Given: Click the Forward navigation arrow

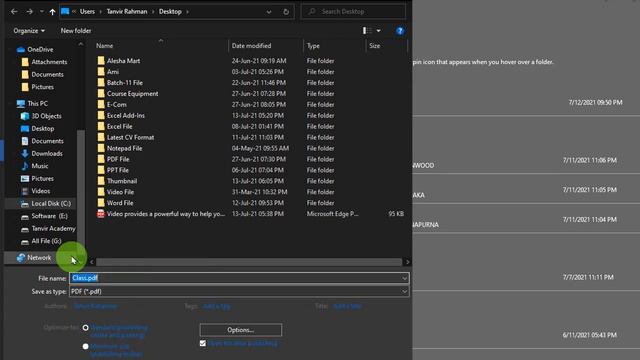Looking at the screenshot, I should coord(29,12).
